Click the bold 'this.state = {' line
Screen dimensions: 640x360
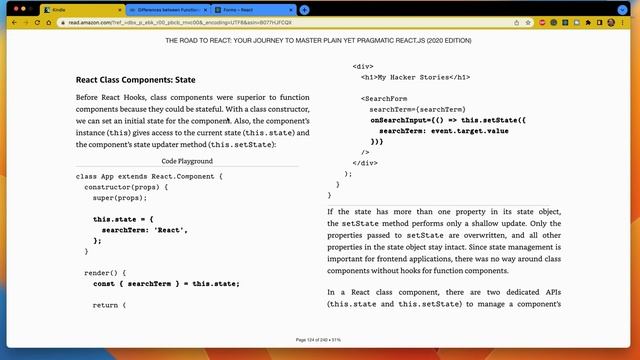click(123, 219)
